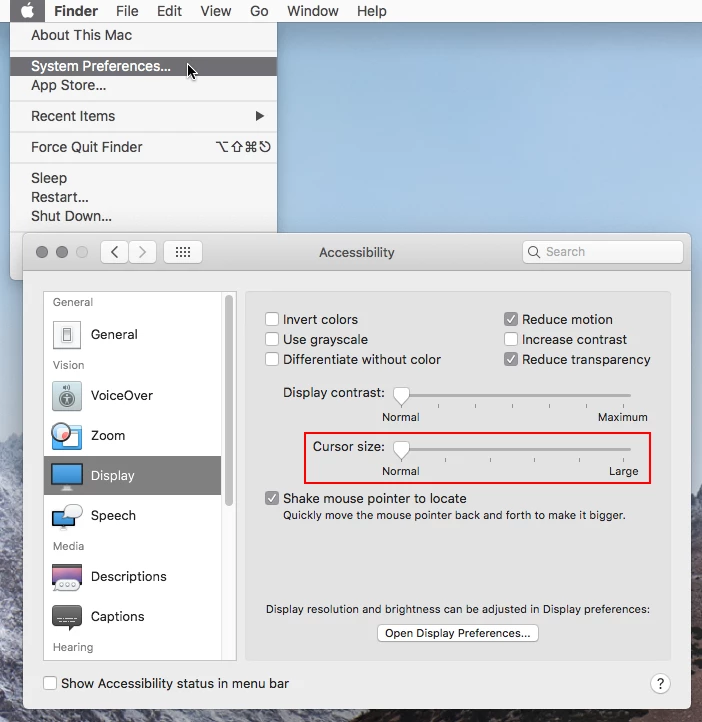
Task: Choose Force Quit Finder
Action: click(x=143, y=147)
